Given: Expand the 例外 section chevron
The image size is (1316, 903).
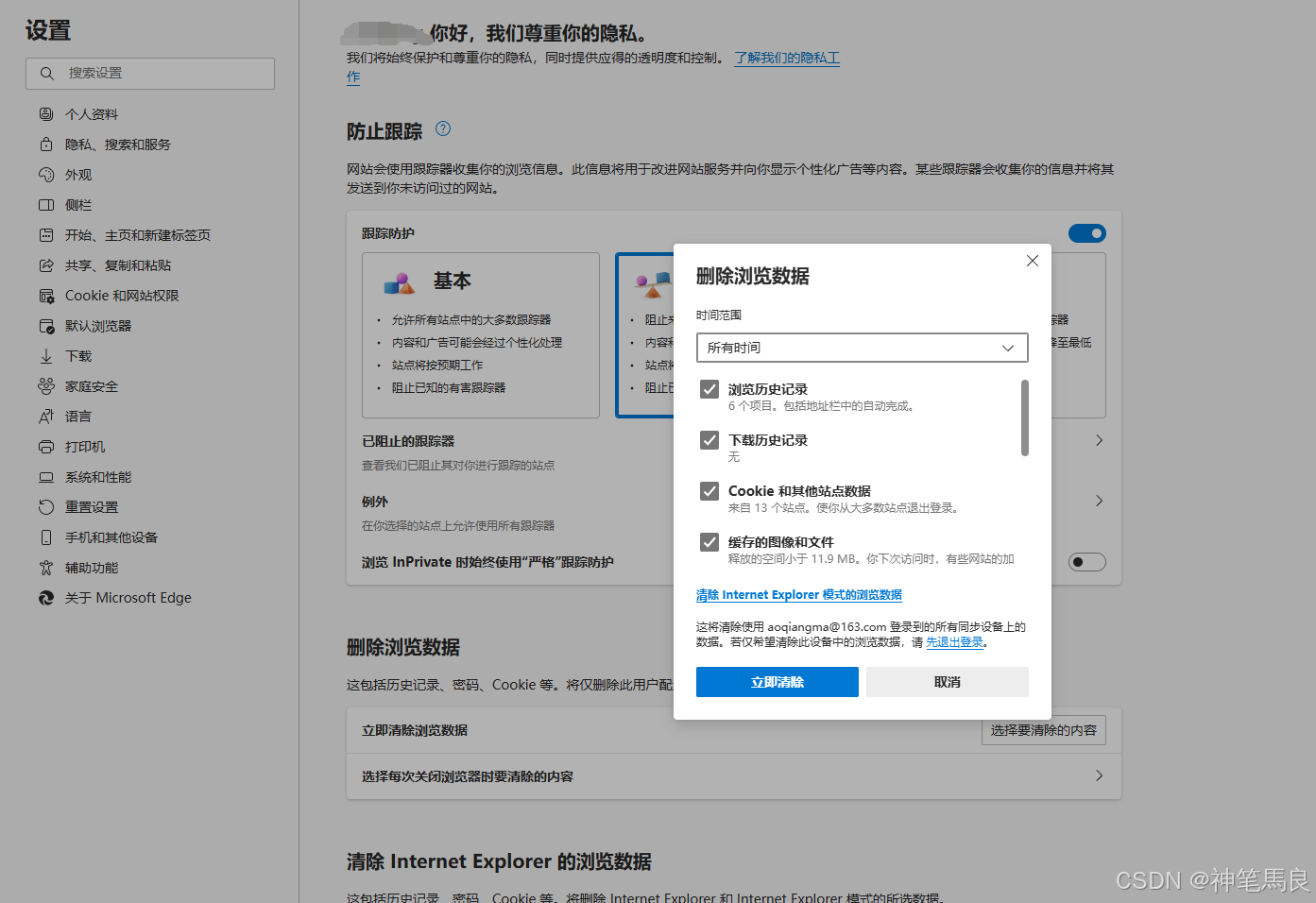Looking at the screenshot, I should pyautogui.click(x=1098, y=501).
